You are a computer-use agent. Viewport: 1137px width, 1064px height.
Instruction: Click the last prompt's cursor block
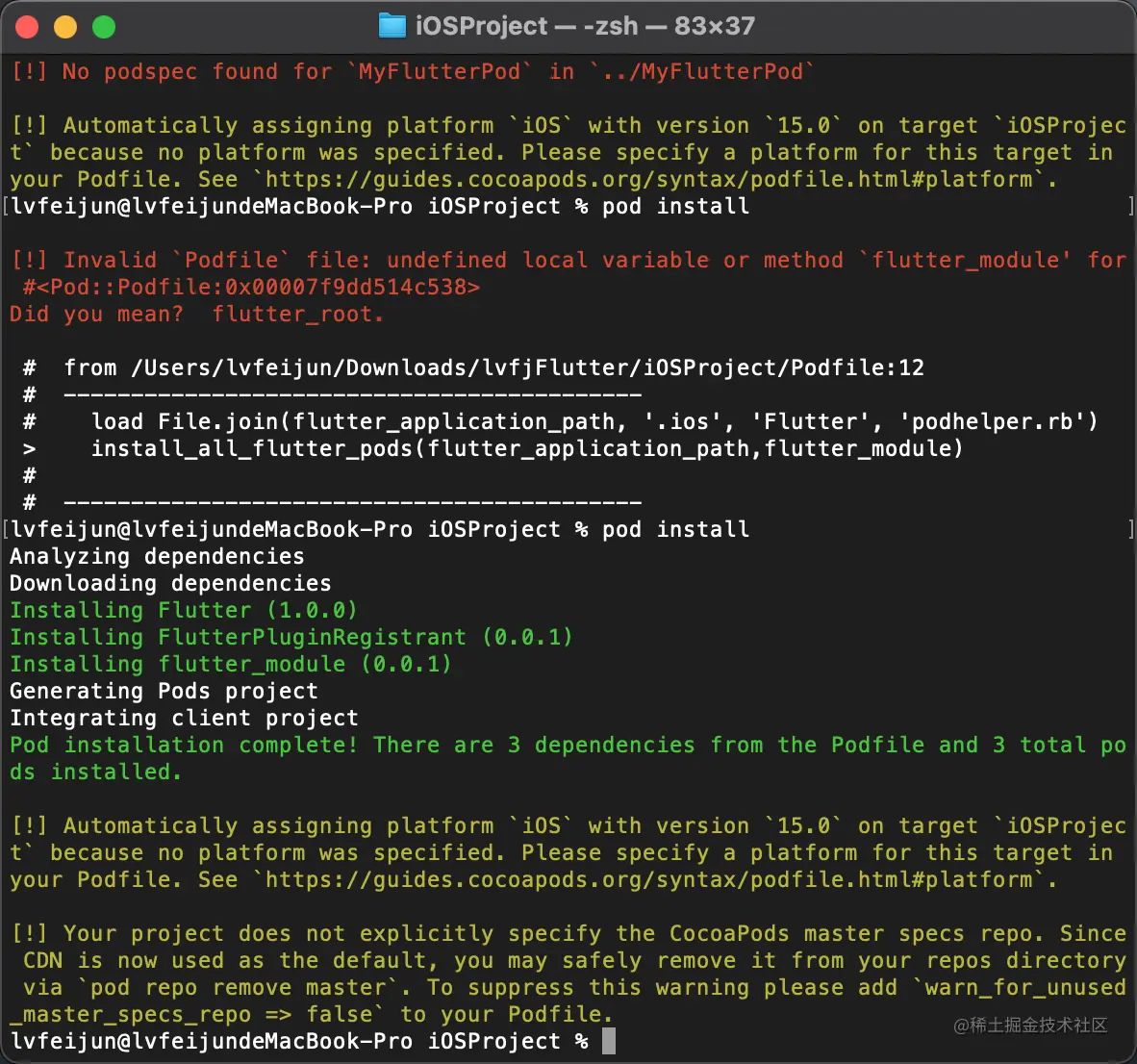(x=609, y=1041)
